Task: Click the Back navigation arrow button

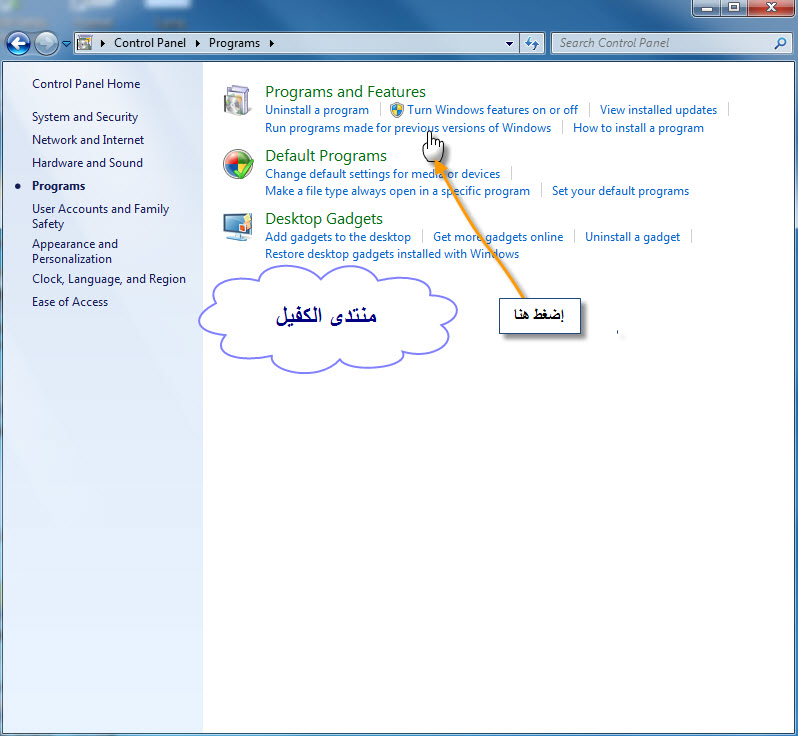Action: 18,43
